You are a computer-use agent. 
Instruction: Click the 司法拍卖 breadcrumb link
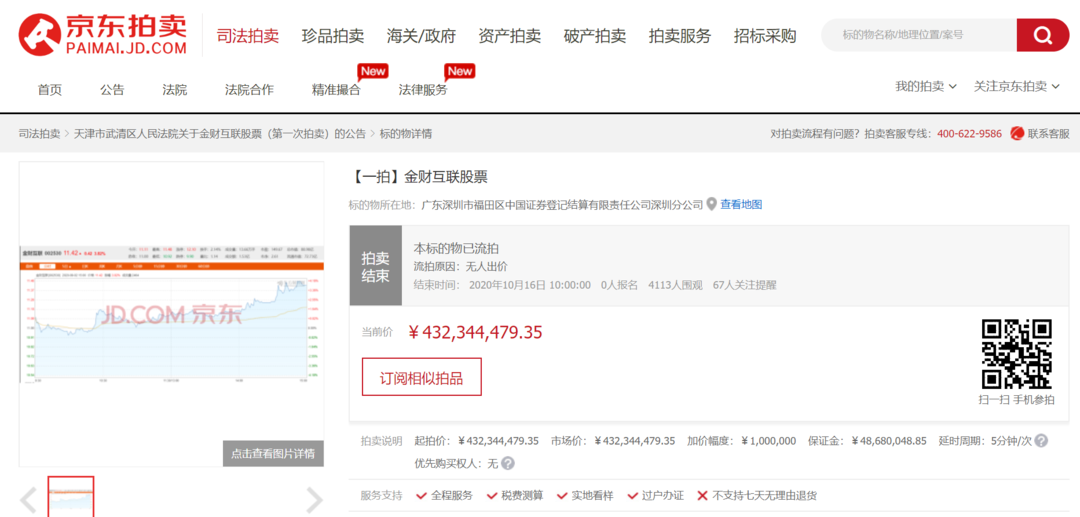pos(39,134)
